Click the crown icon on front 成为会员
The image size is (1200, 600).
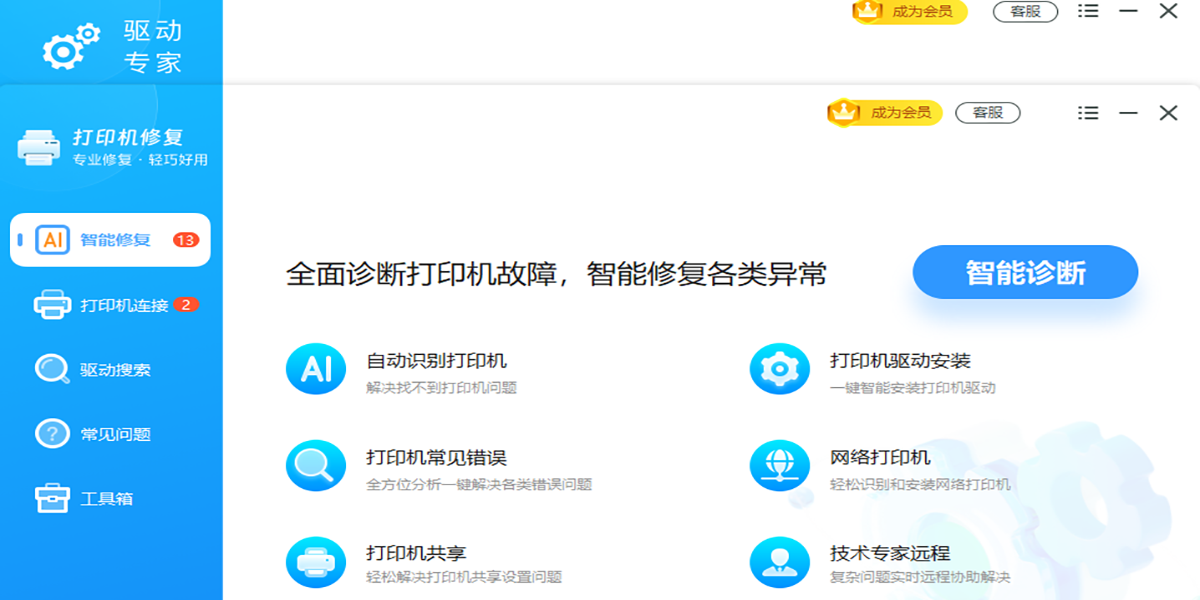(844, 112)
